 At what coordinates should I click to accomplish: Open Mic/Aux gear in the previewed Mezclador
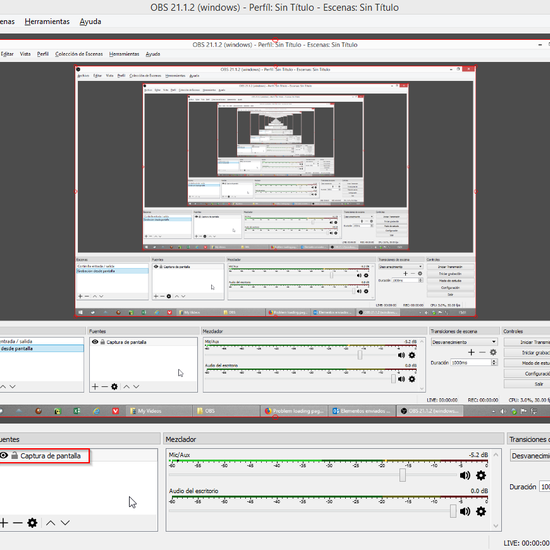pyautogui.click(x=412, y=355)
